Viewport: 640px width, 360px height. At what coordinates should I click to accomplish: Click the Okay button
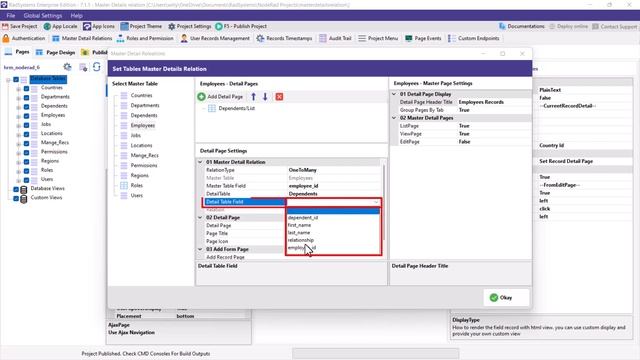506,298
